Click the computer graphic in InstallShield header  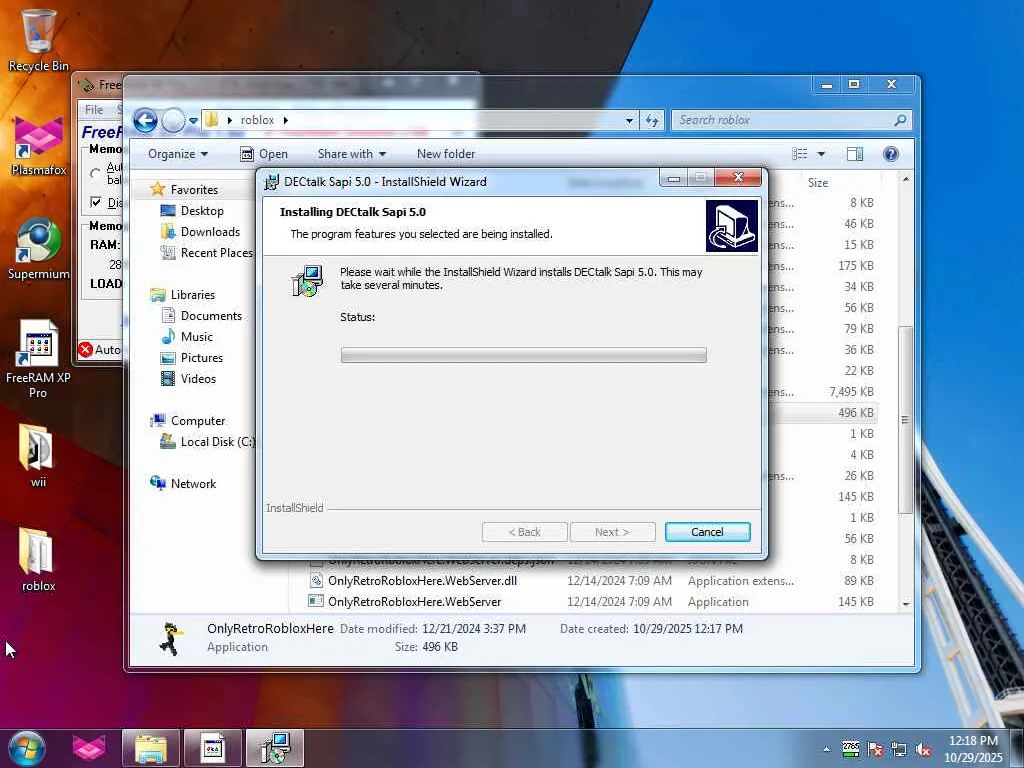coord(731,226)
